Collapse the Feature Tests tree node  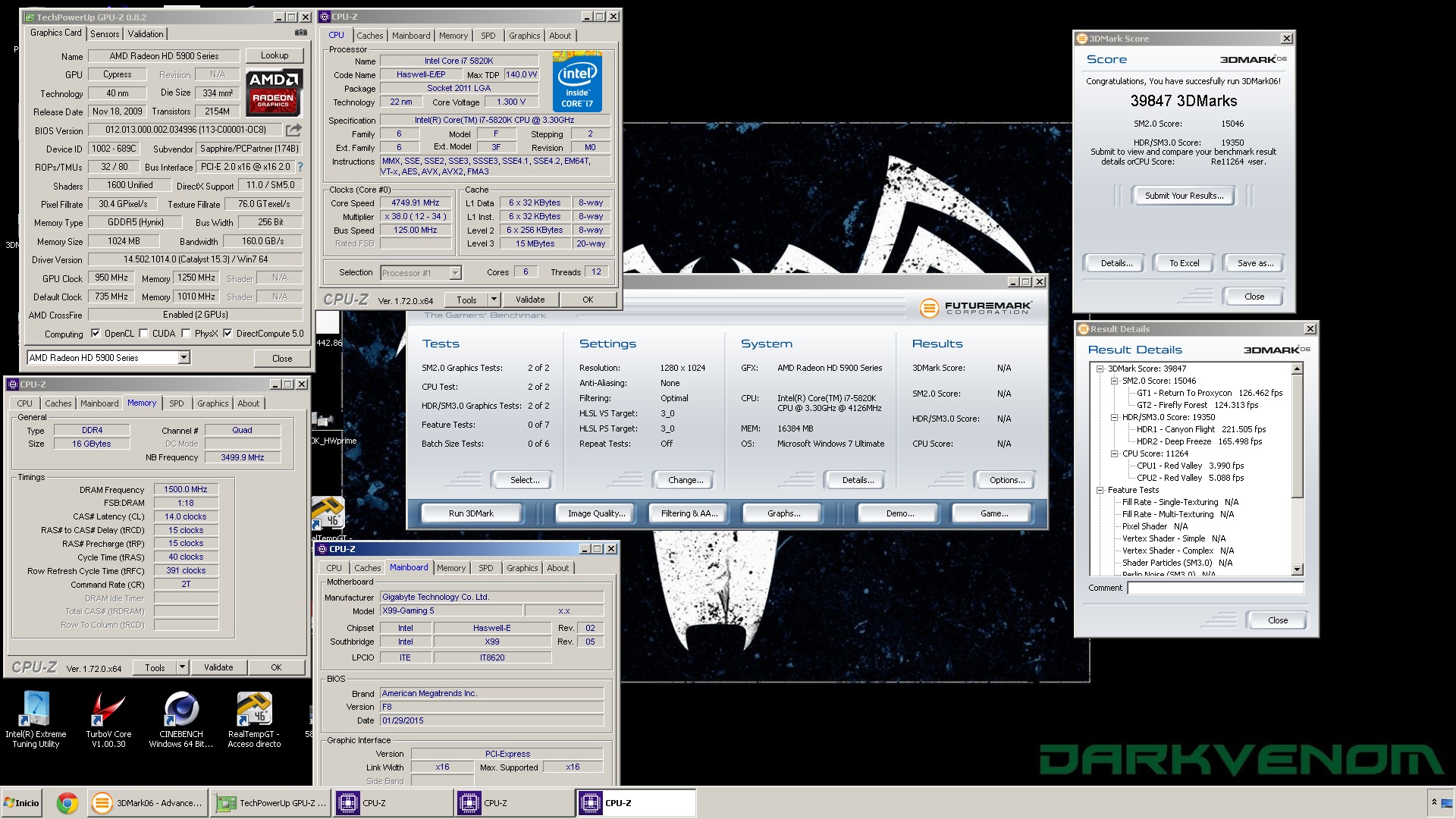[1100, 490]
